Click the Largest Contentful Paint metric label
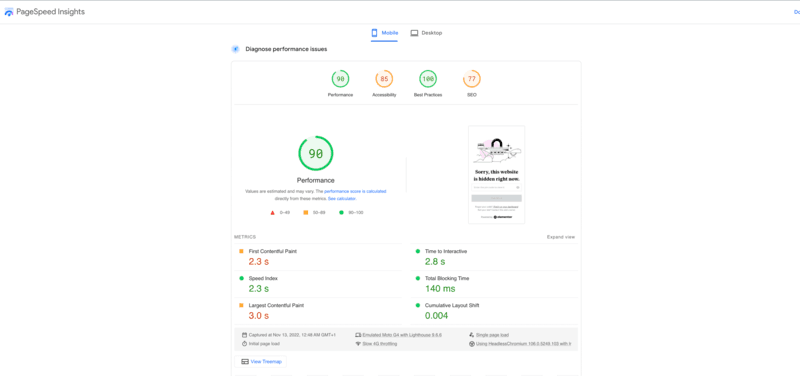Image resolution: width=800 pixels, height=376 pixels. [276, 306]
